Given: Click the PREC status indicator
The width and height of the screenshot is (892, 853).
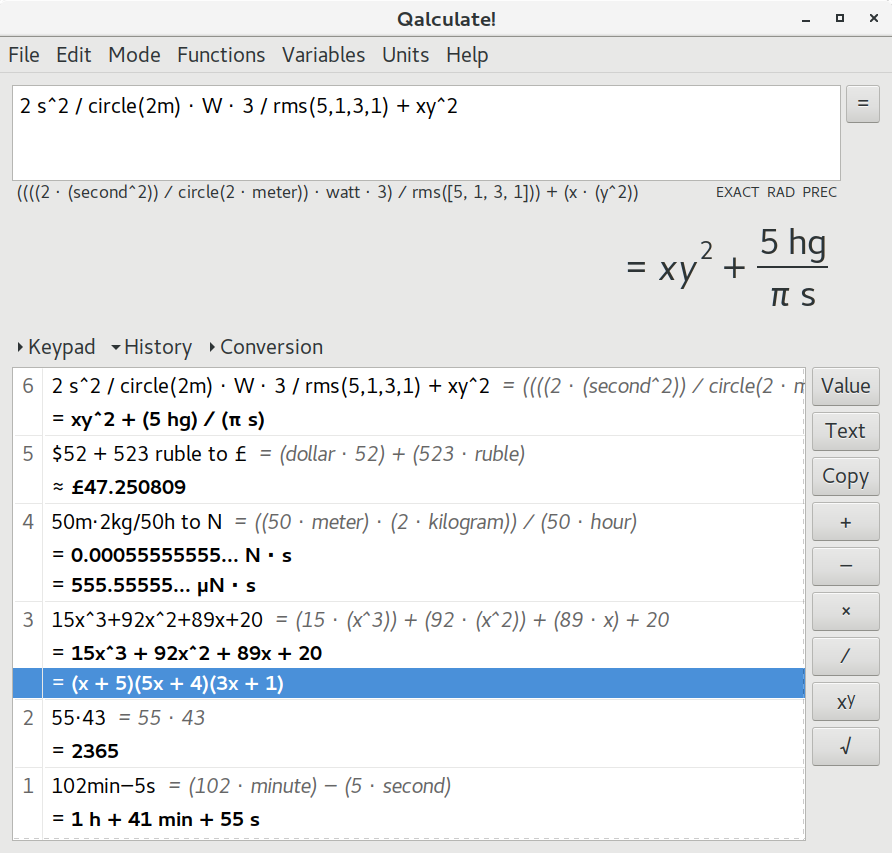Looking at the screenshot, I should coord(820,192).
